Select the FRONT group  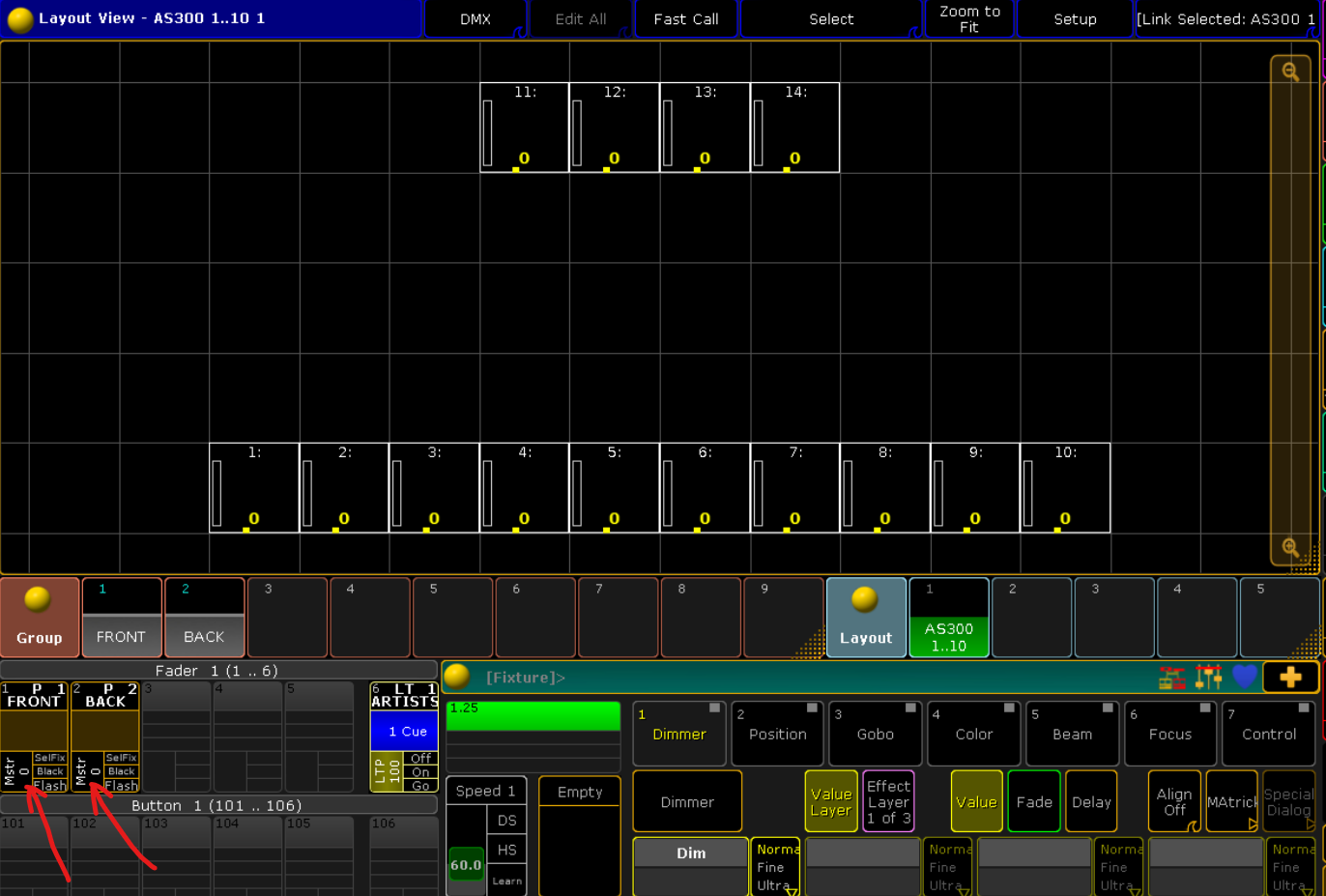(122, 618)
